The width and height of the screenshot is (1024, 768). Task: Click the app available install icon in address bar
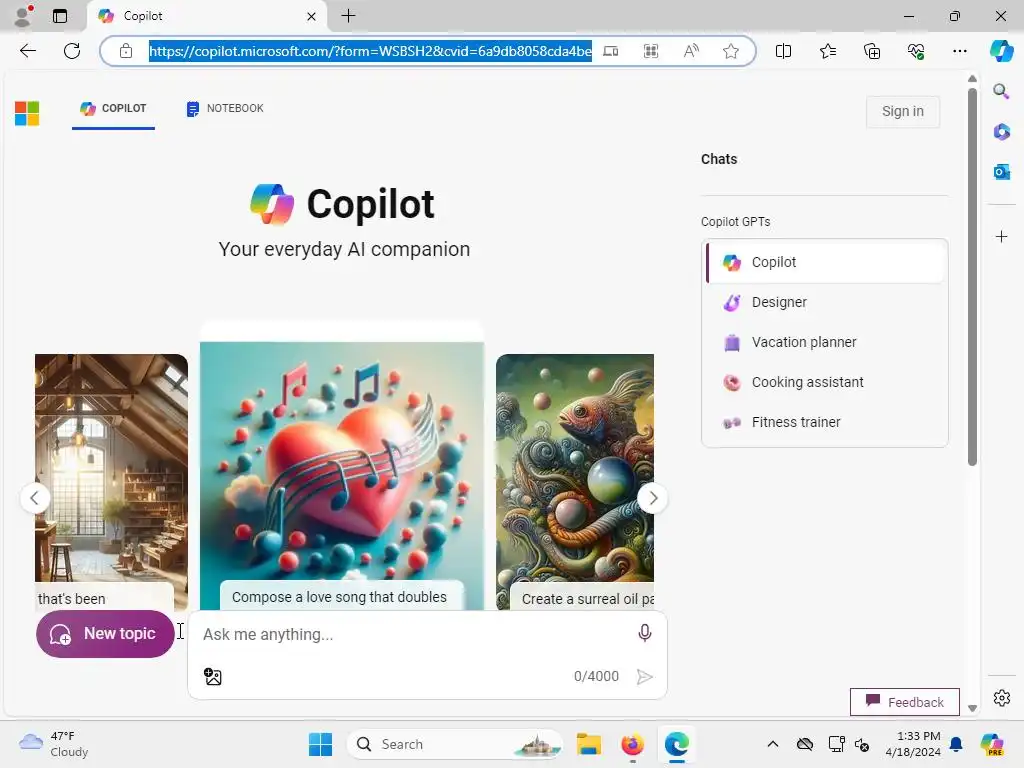pyautogui.click(x=611, y=51)
